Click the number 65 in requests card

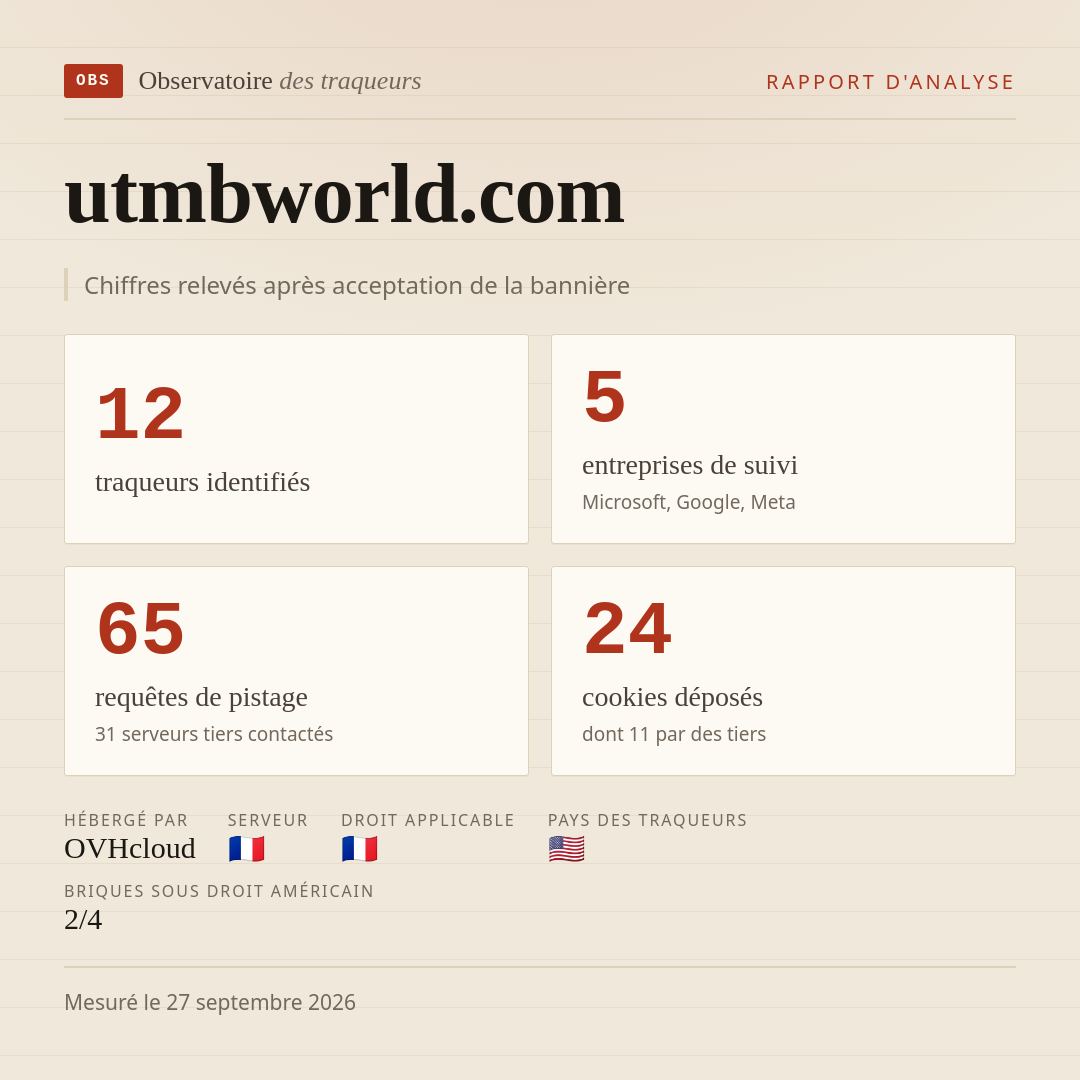141,629
